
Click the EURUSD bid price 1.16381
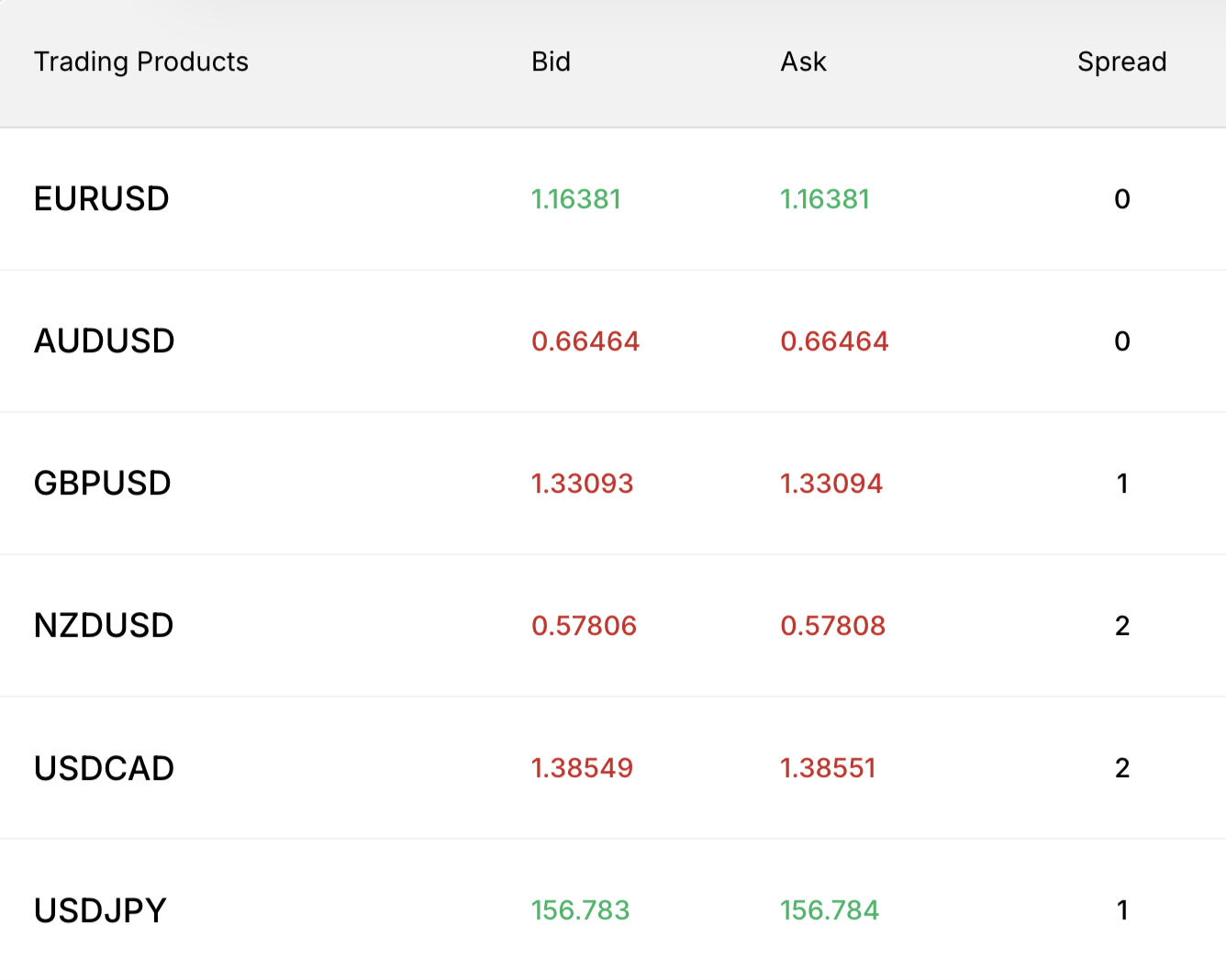[x=576, y=198]
